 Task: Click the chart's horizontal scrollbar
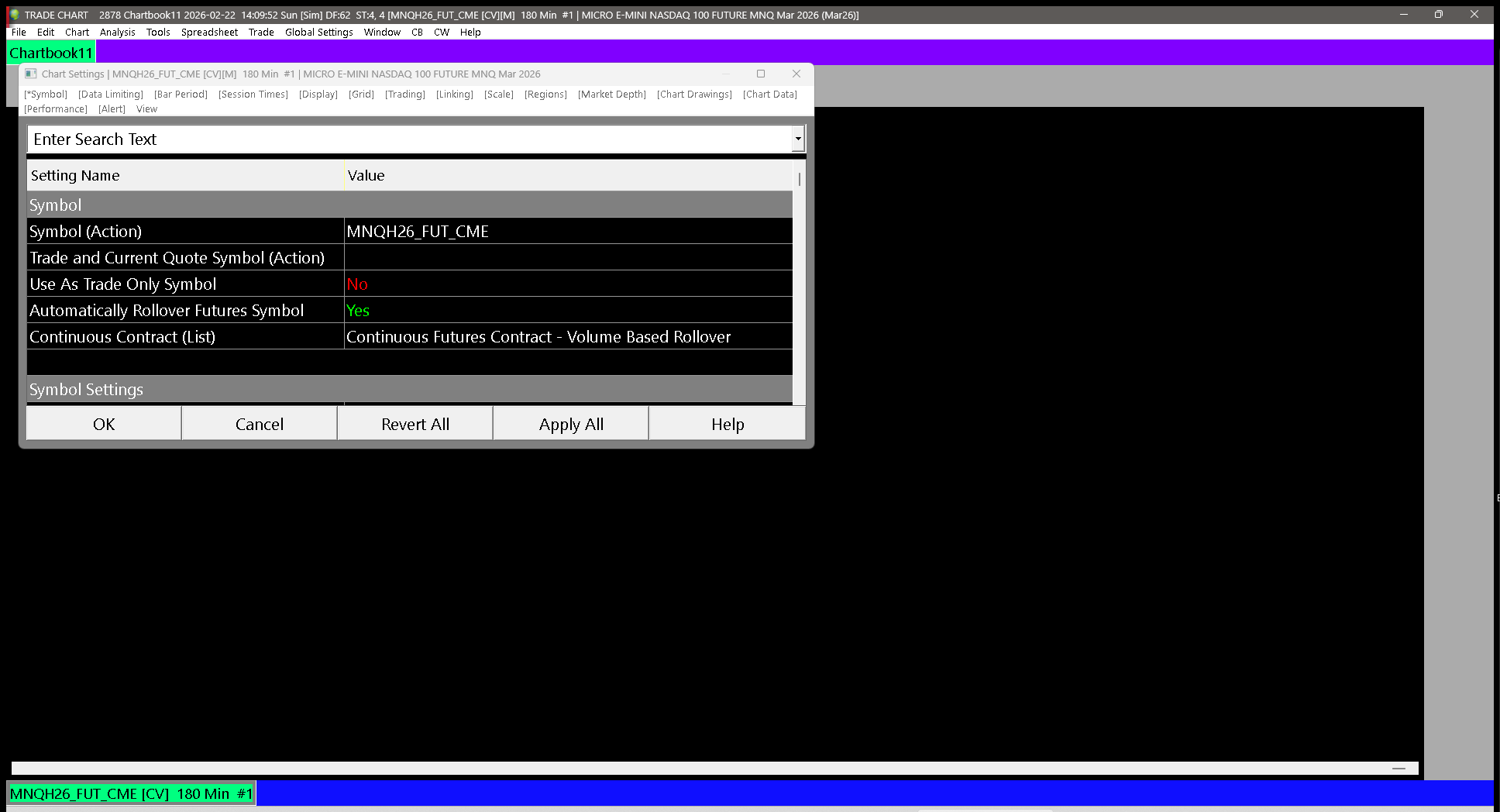pyautogui.click(x=714, y=768)
